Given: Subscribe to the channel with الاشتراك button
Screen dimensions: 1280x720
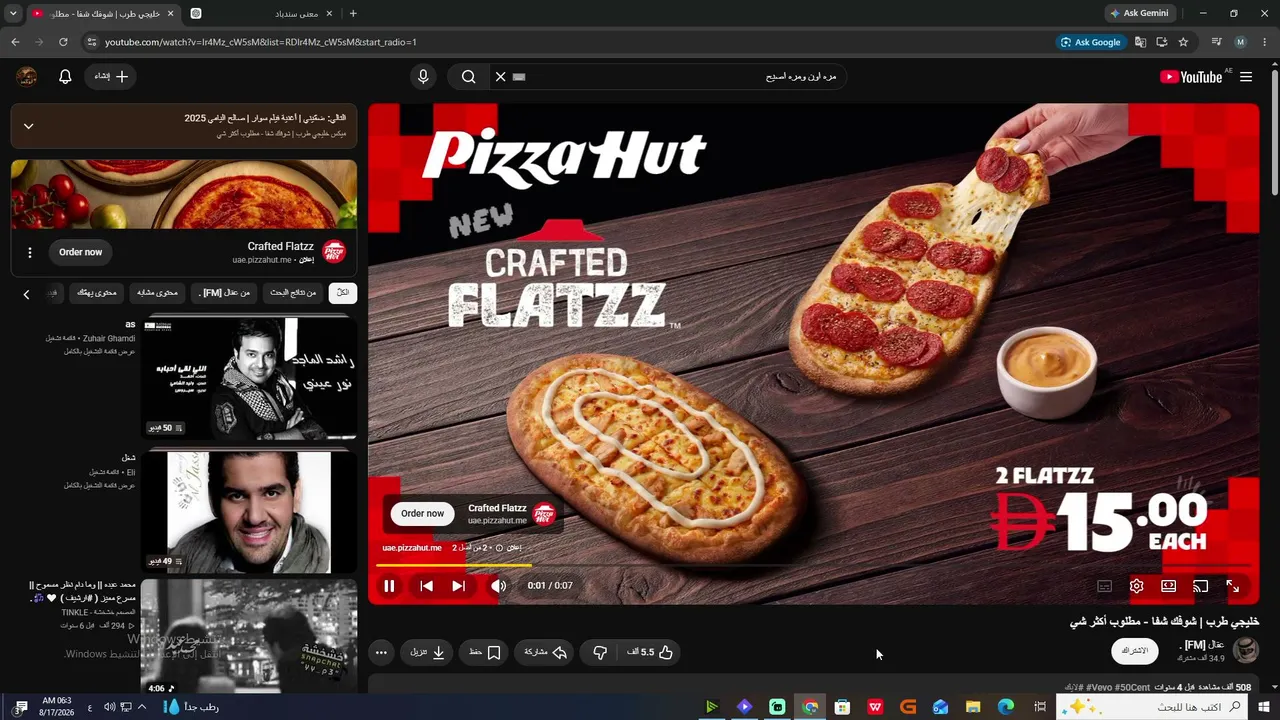Looking at the screenshot, I should coord(1135,651).
